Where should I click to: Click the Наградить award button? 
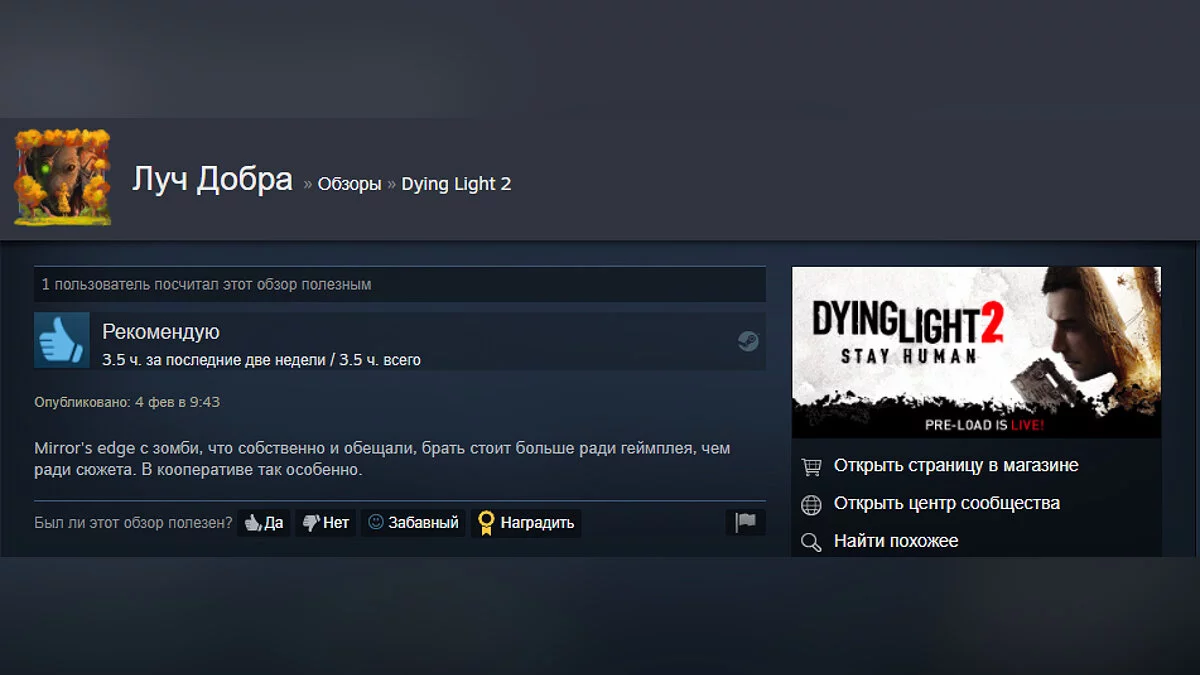[526, 522]
